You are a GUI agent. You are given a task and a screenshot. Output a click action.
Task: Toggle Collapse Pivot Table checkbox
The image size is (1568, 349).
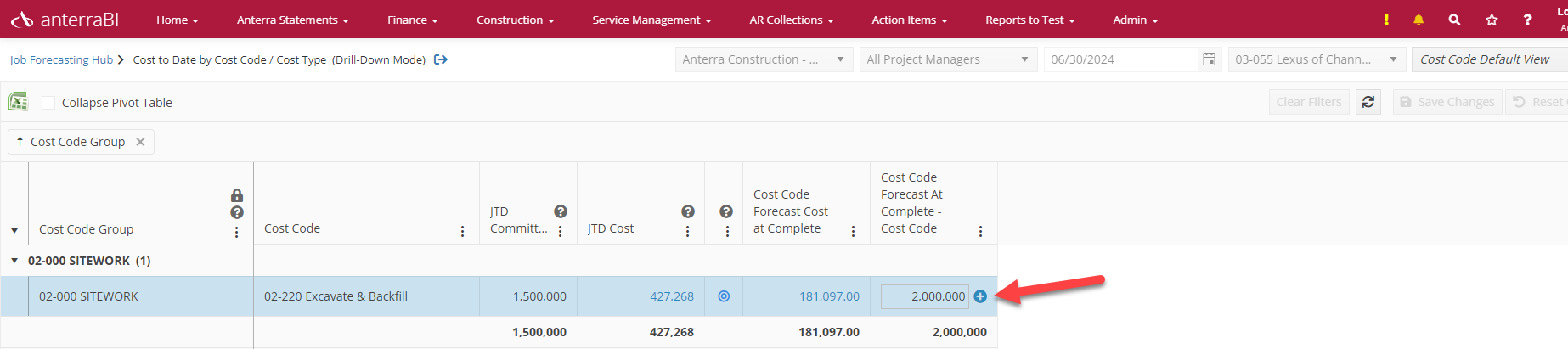pos(48,103)
